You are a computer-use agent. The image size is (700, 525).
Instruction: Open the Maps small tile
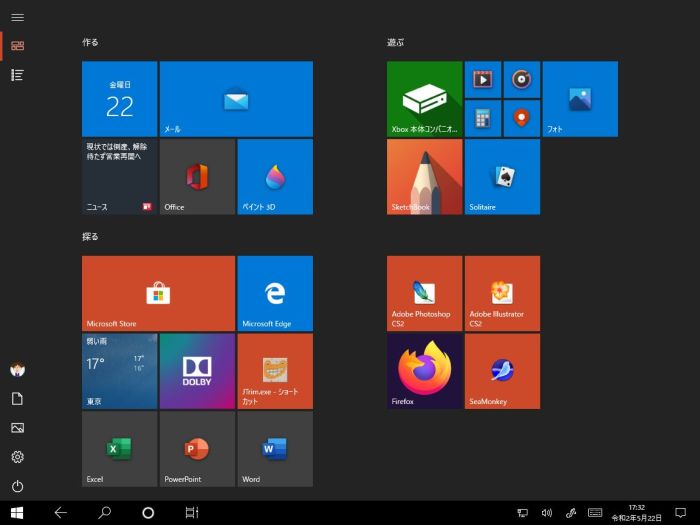521,118
